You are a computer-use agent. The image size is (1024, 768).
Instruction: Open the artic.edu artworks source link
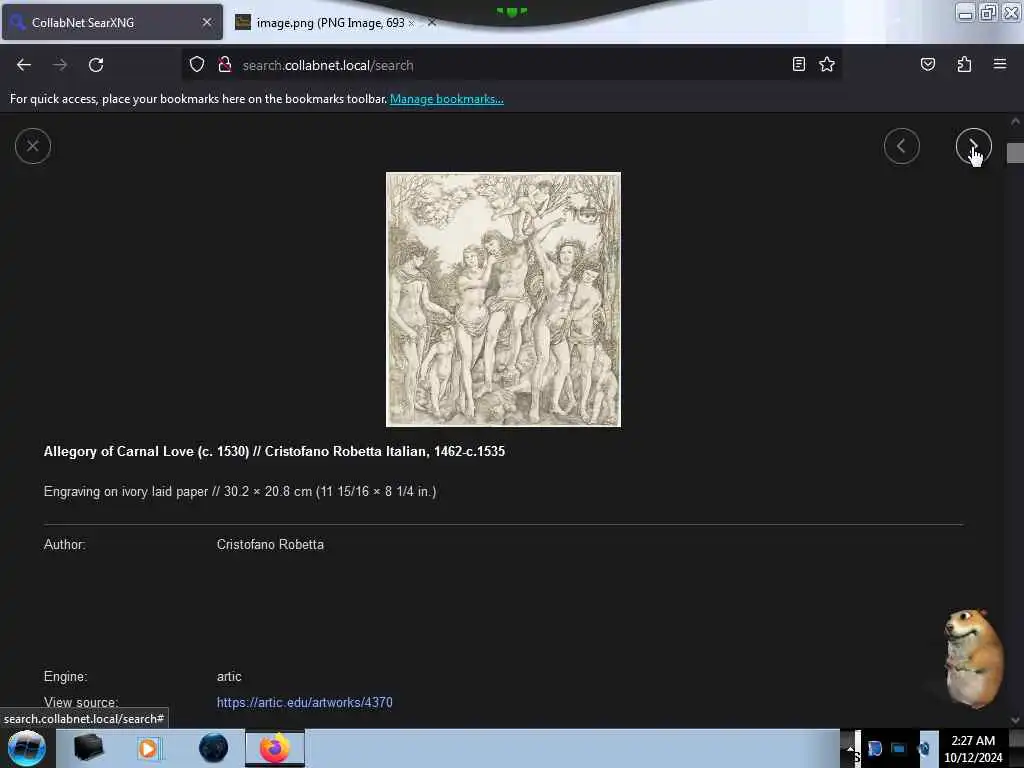pos(304,703)
